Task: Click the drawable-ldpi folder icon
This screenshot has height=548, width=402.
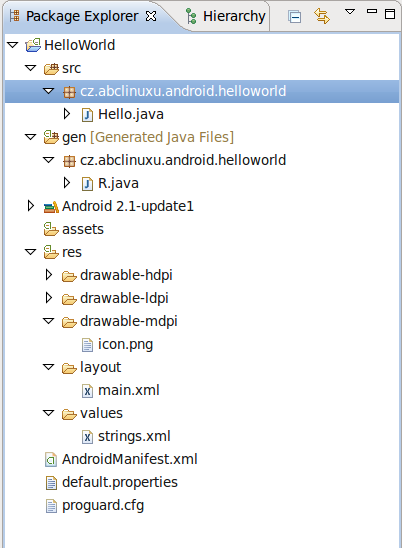Action: [69, 300]
